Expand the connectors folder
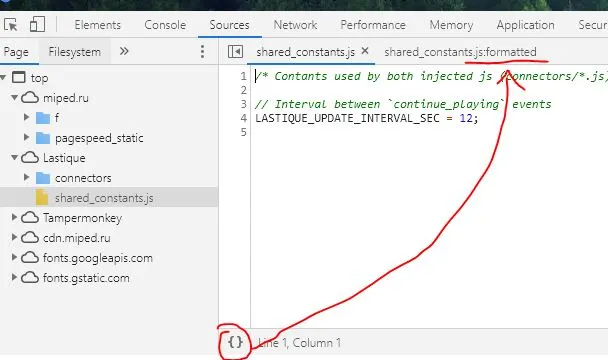The height and width of the screenshot is (360, 608). 26,178
